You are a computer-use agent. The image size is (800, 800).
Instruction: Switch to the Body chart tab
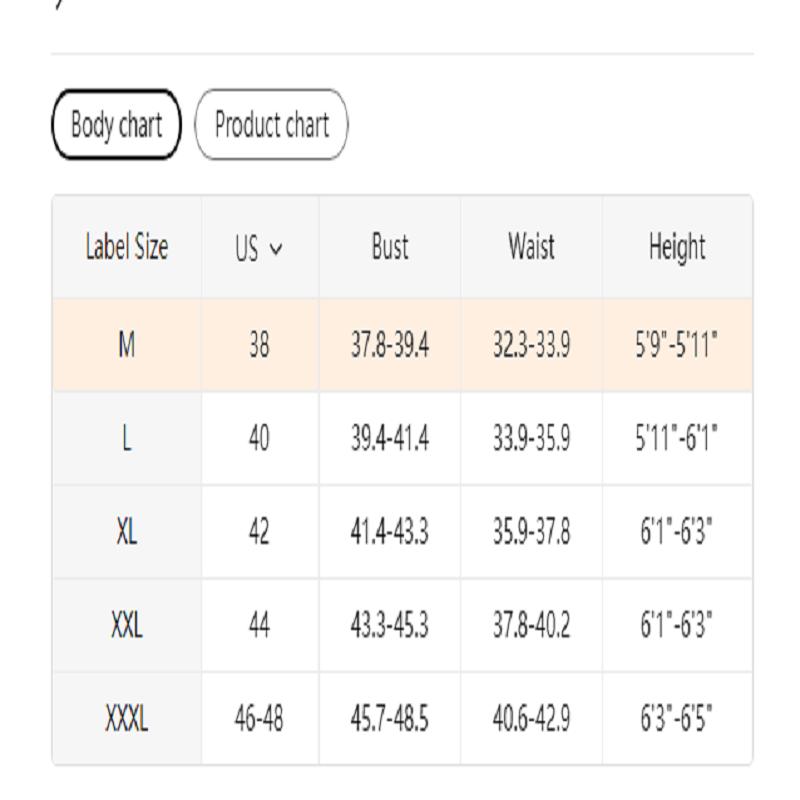tap(116, 125)
